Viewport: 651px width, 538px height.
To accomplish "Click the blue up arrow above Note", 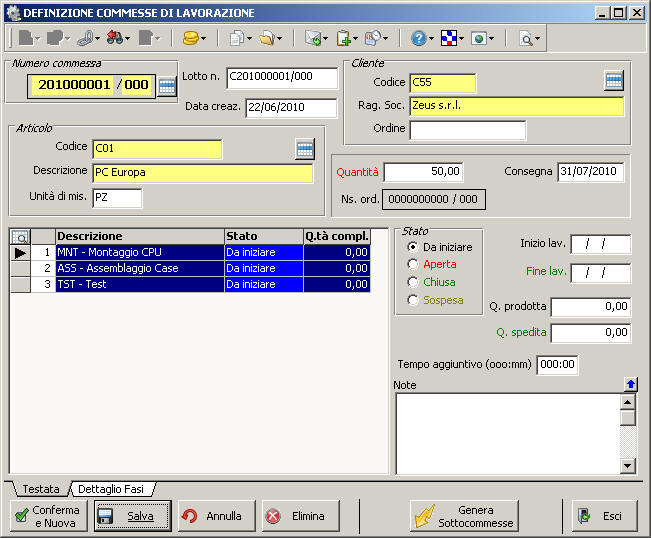I will [x=630, y=384].
